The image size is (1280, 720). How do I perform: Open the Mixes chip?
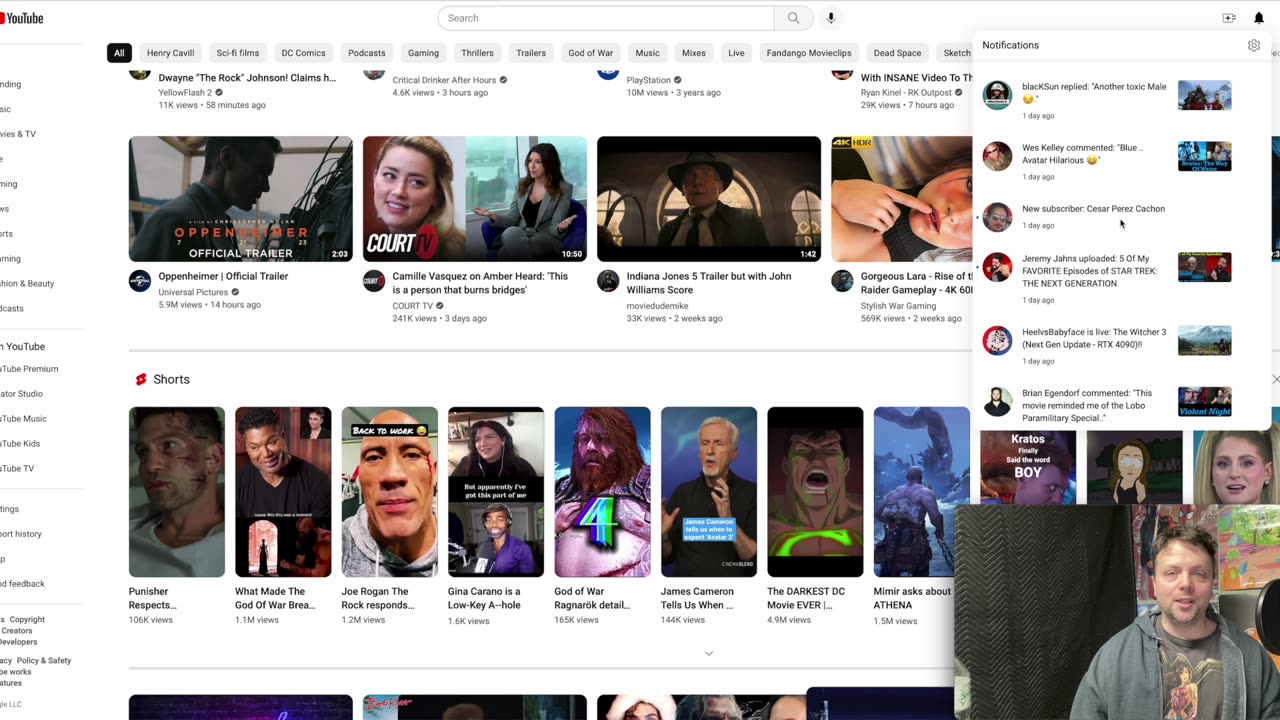pos(694,53)
